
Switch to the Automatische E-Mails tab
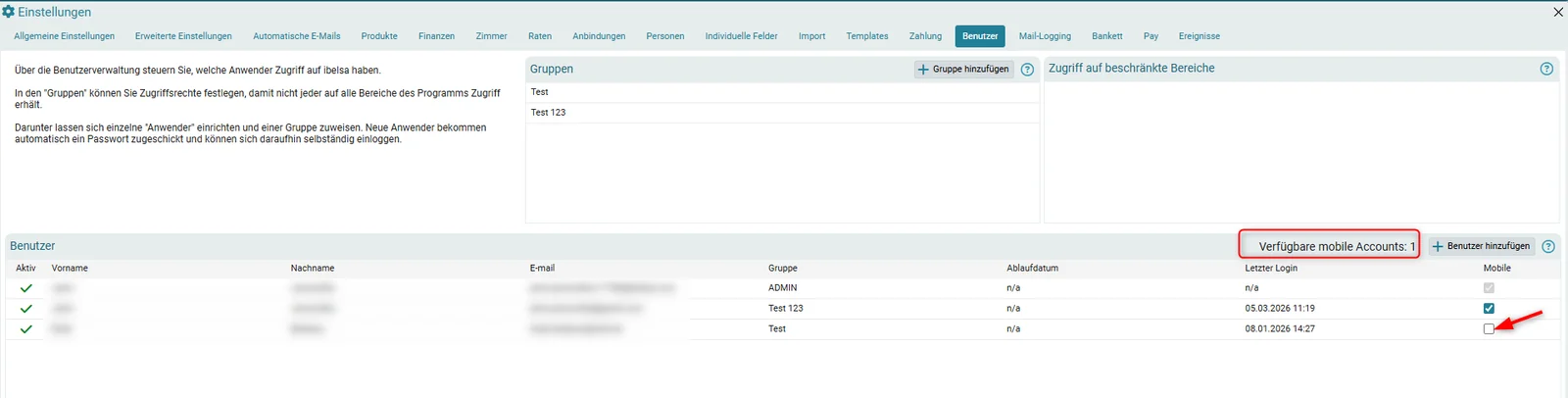click(297, 36)
